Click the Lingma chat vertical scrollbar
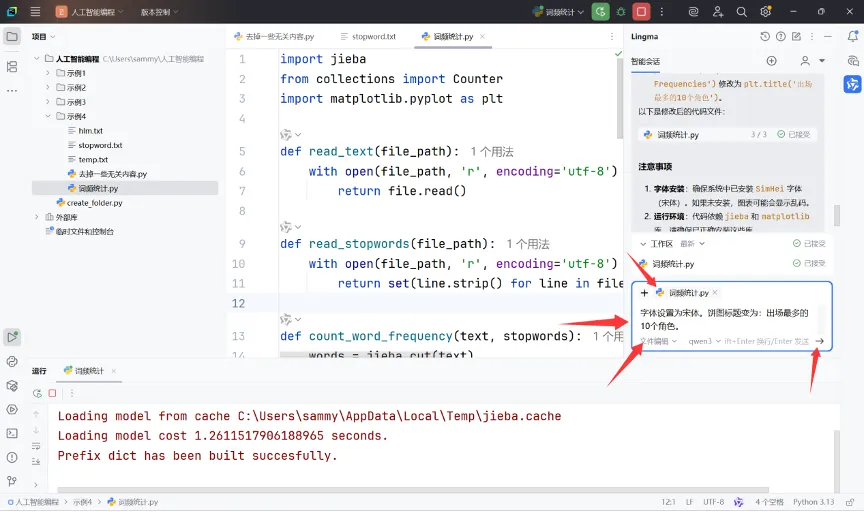 coord(836,215)
